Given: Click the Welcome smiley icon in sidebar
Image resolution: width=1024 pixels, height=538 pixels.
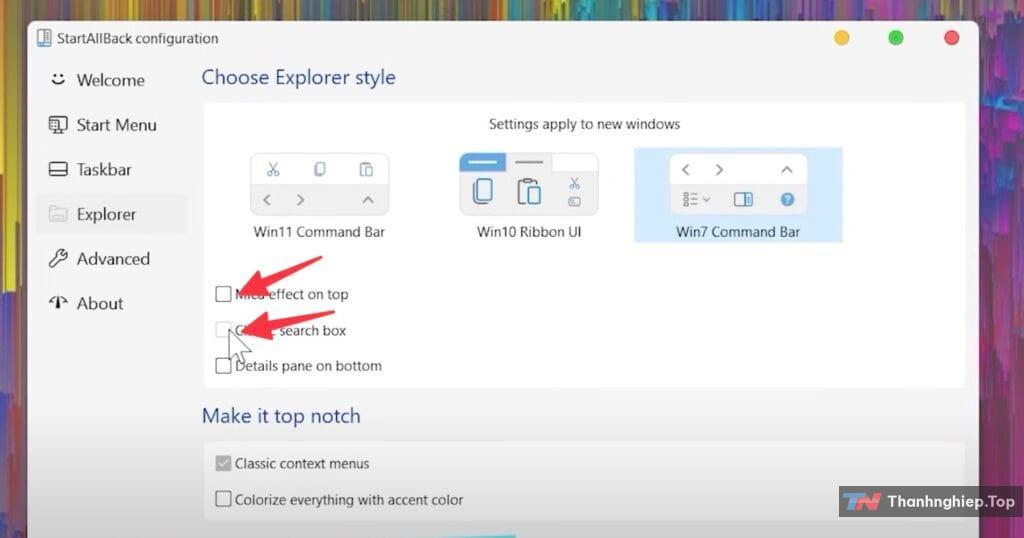Looking at the screenshot, I should 58,80.
